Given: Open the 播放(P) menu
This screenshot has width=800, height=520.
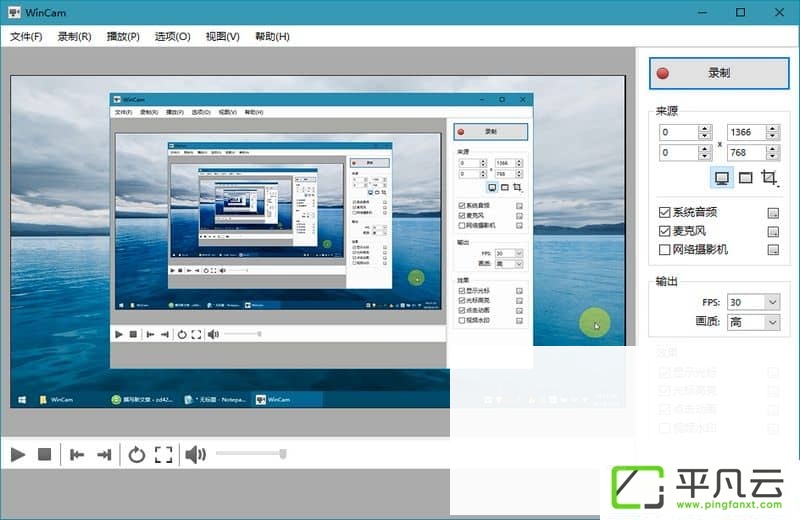Looking at the screenshot, I should (123, 37).
